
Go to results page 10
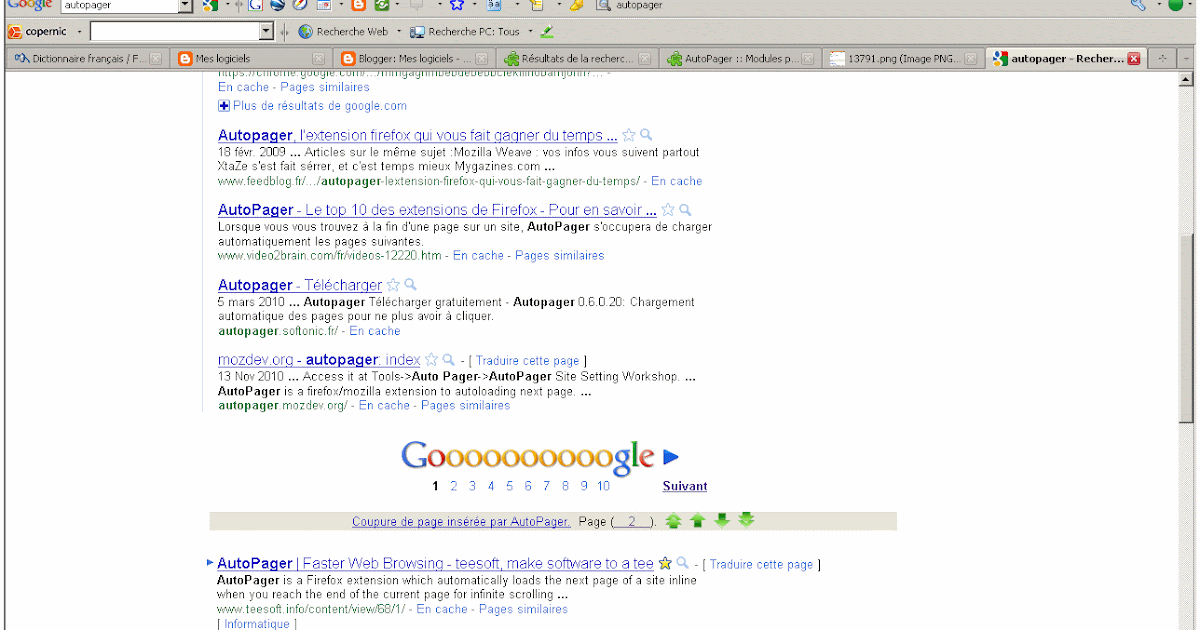604,486
